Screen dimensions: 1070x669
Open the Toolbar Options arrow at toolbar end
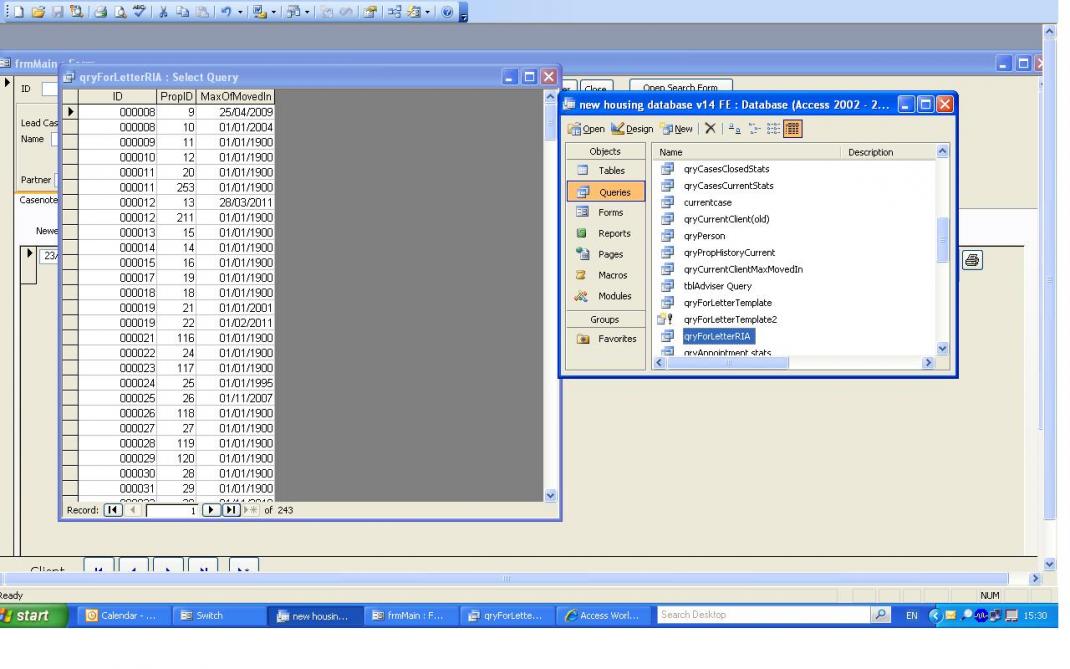(x=463, y=13)
